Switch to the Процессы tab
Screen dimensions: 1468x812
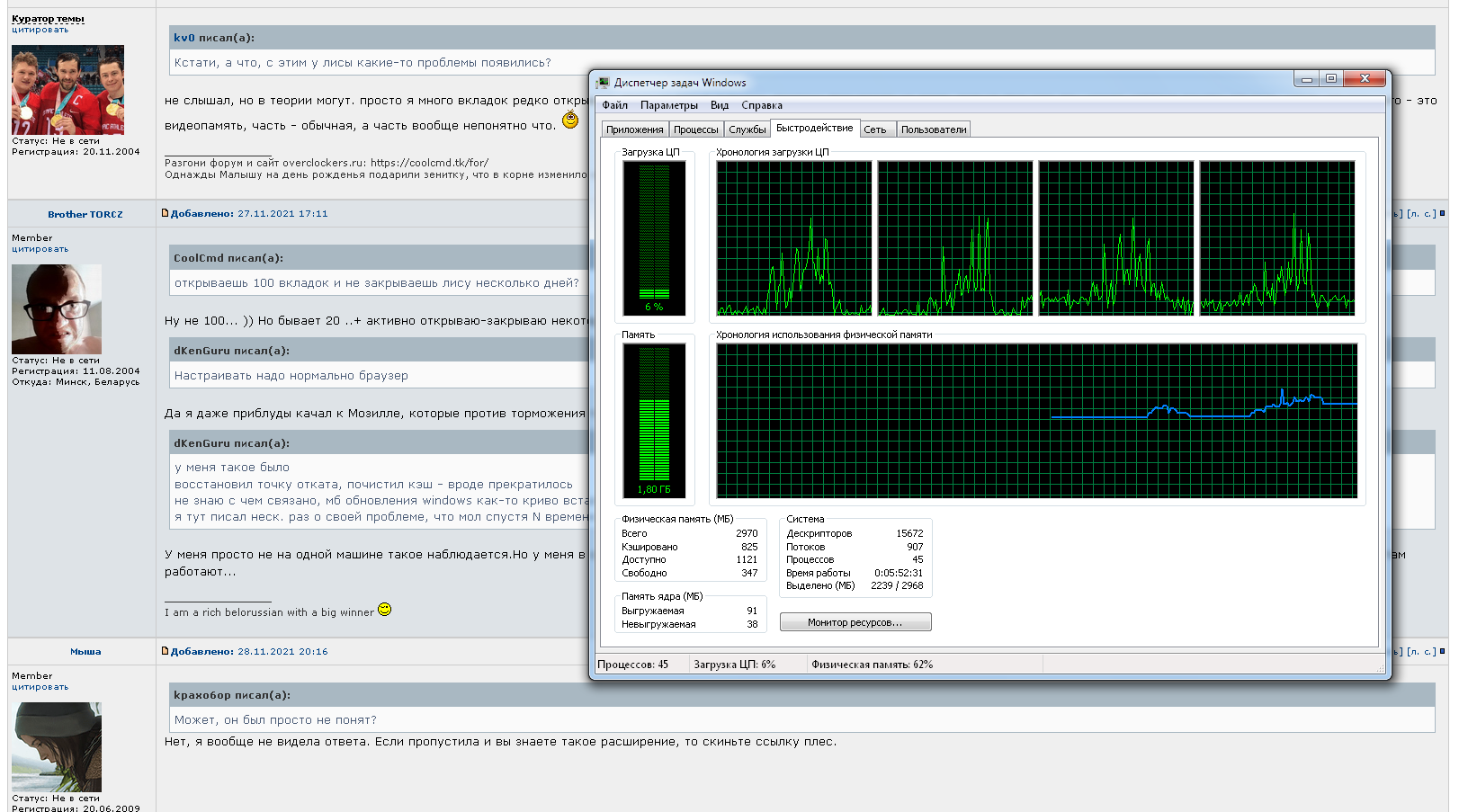click(x=696, y=129)
